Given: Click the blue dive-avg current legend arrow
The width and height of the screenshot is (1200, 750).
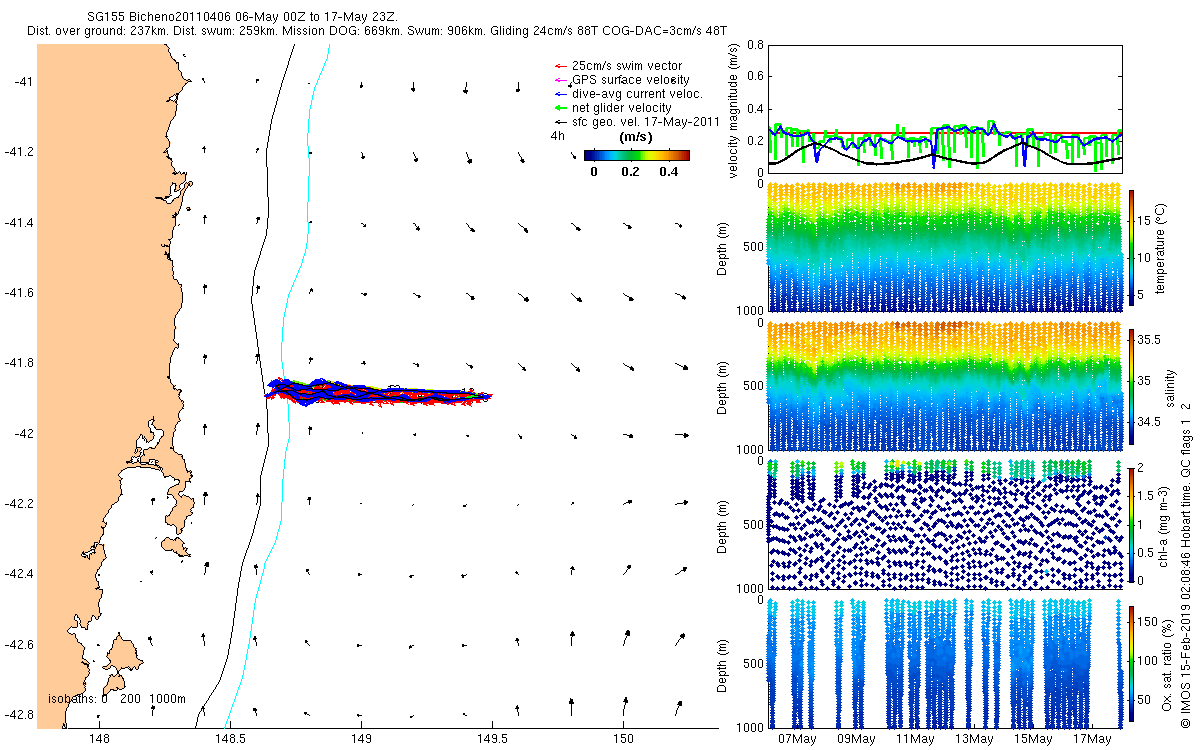Looking at the screenshot, I should coord(560,93).
